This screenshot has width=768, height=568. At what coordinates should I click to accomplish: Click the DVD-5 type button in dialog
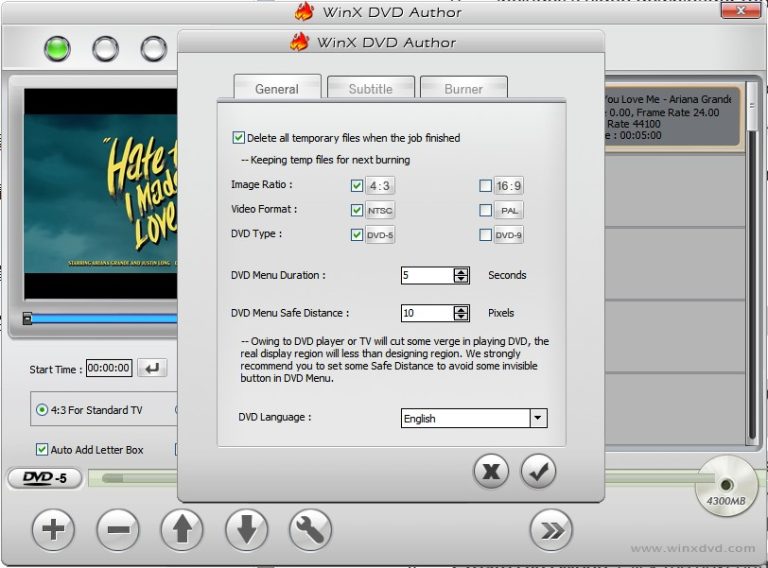380,235
